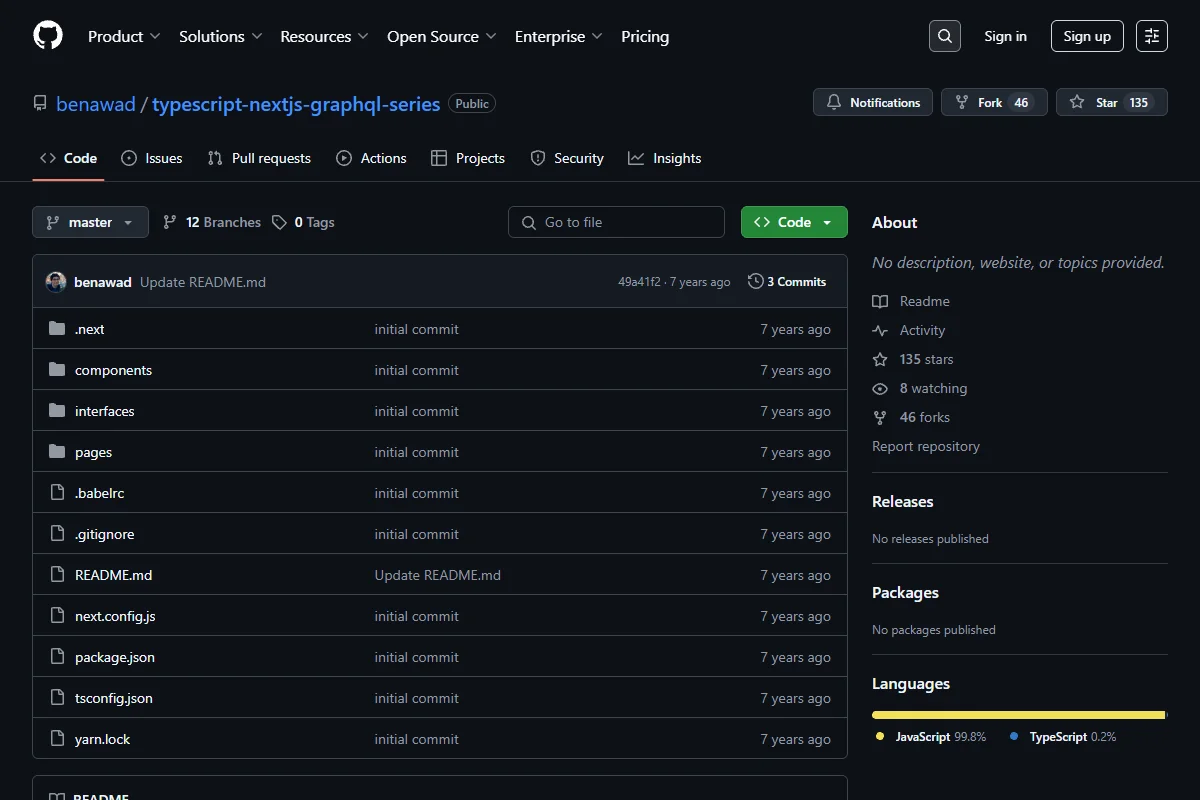Open the search magnifier icon button
The image size is (1200, 800).
click(x=945, y=36)
